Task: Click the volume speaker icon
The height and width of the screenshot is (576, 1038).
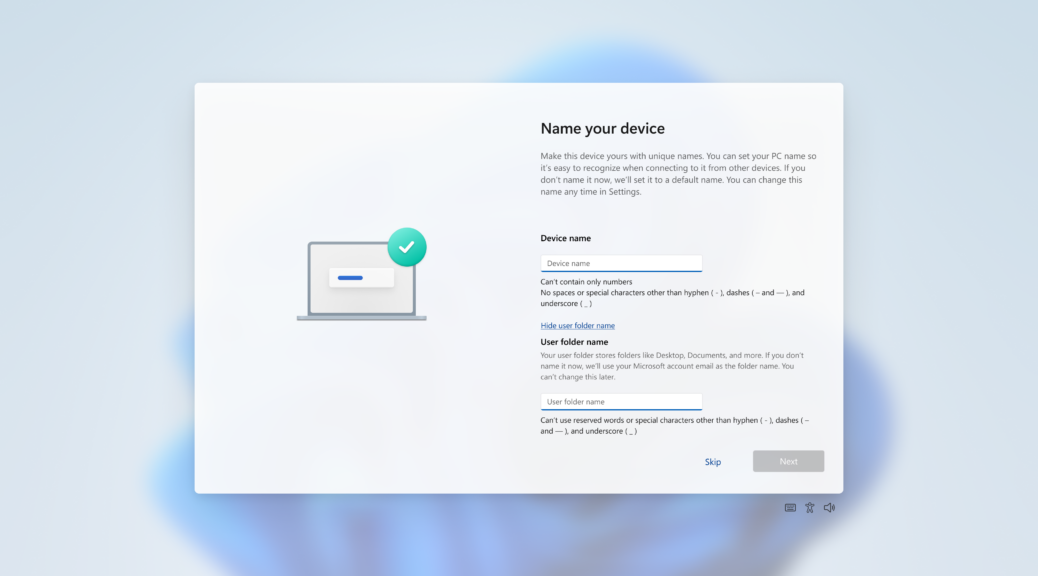Action: click(x=829, y=508)
